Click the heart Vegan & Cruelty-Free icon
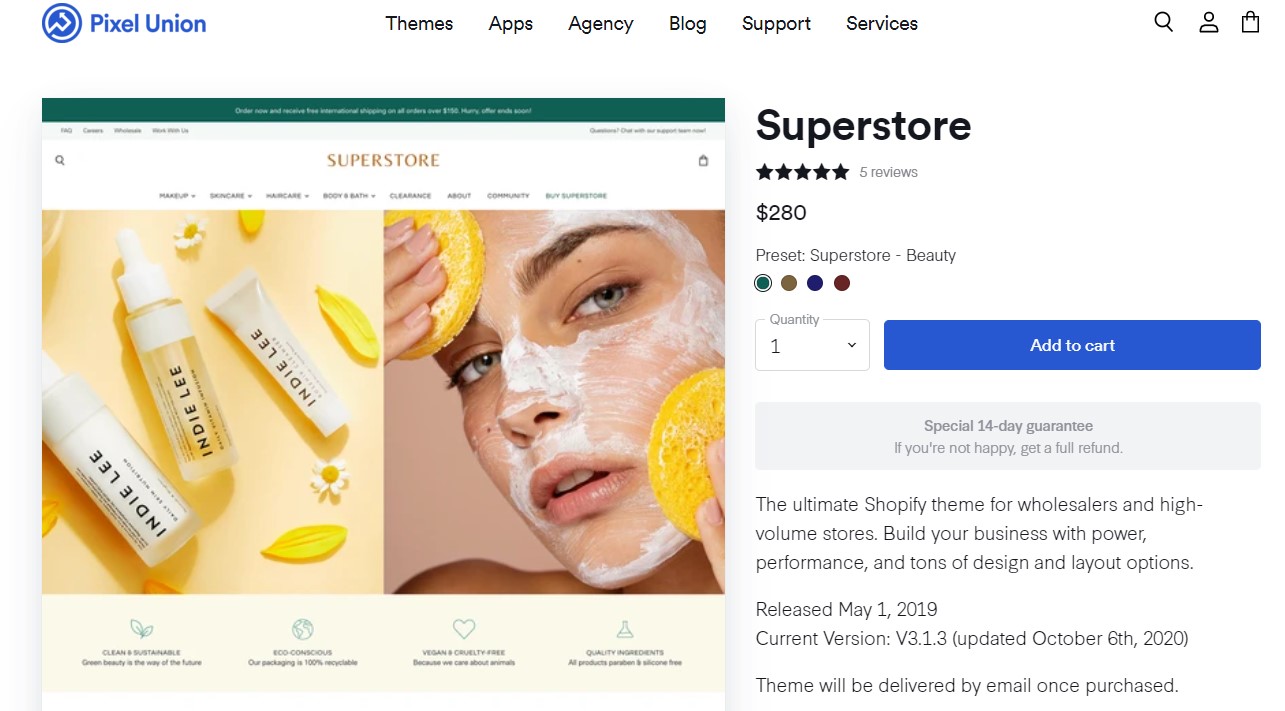 (x=463, y=629)
